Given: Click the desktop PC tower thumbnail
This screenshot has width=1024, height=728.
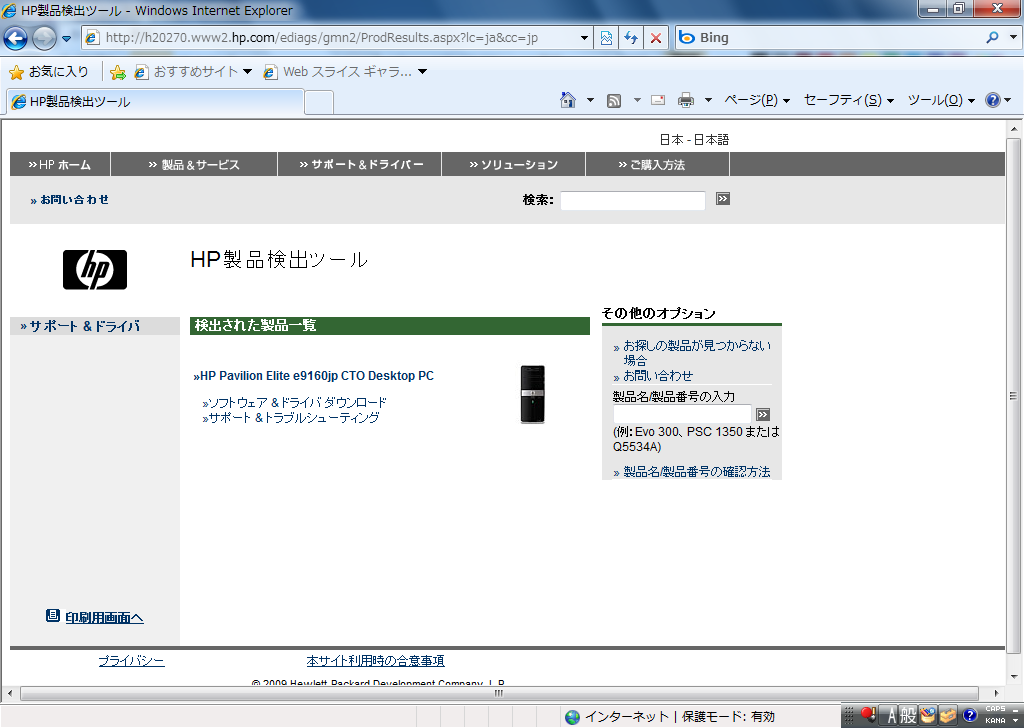Looking at the screenshot, I should point(532,394).
